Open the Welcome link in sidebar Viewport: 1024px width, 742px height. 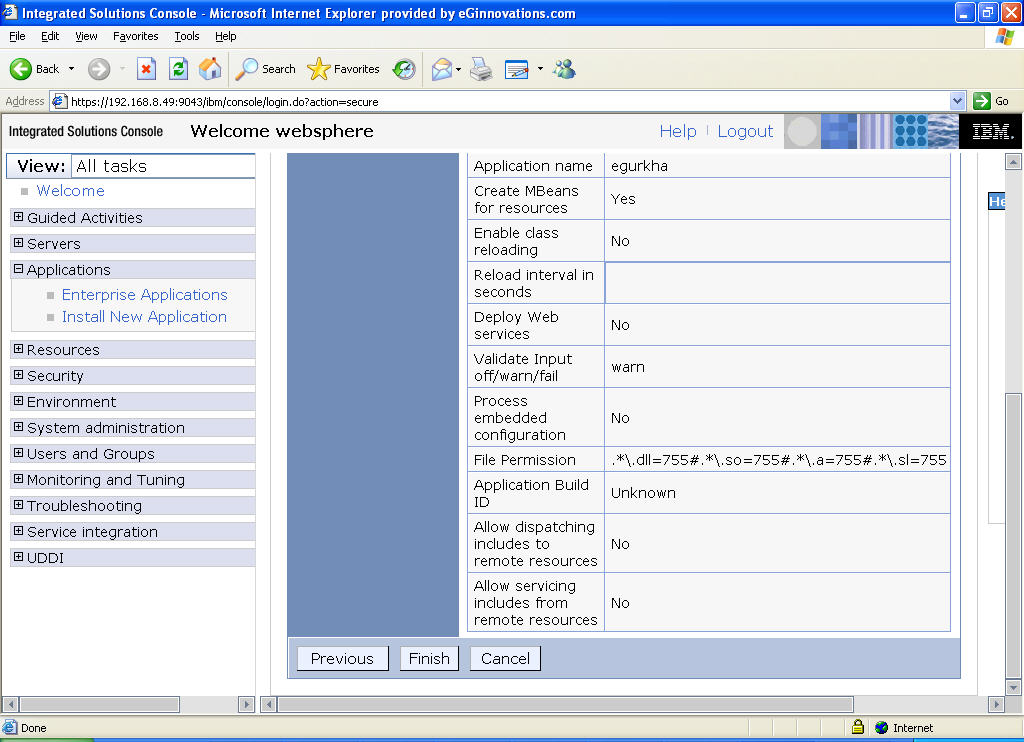[x=71, y=191]
